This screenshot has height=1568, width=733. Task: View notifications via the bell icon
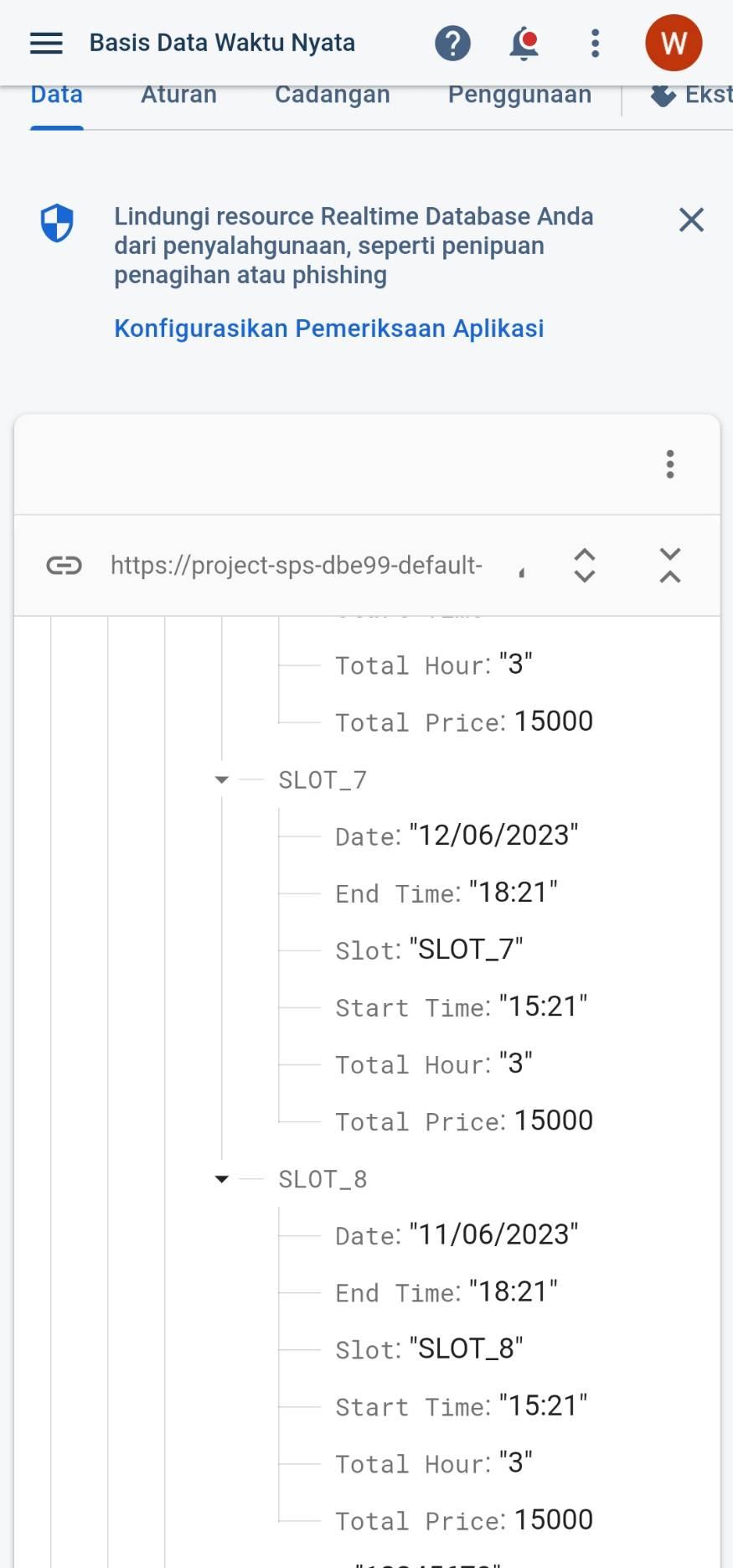pos(524,43)
